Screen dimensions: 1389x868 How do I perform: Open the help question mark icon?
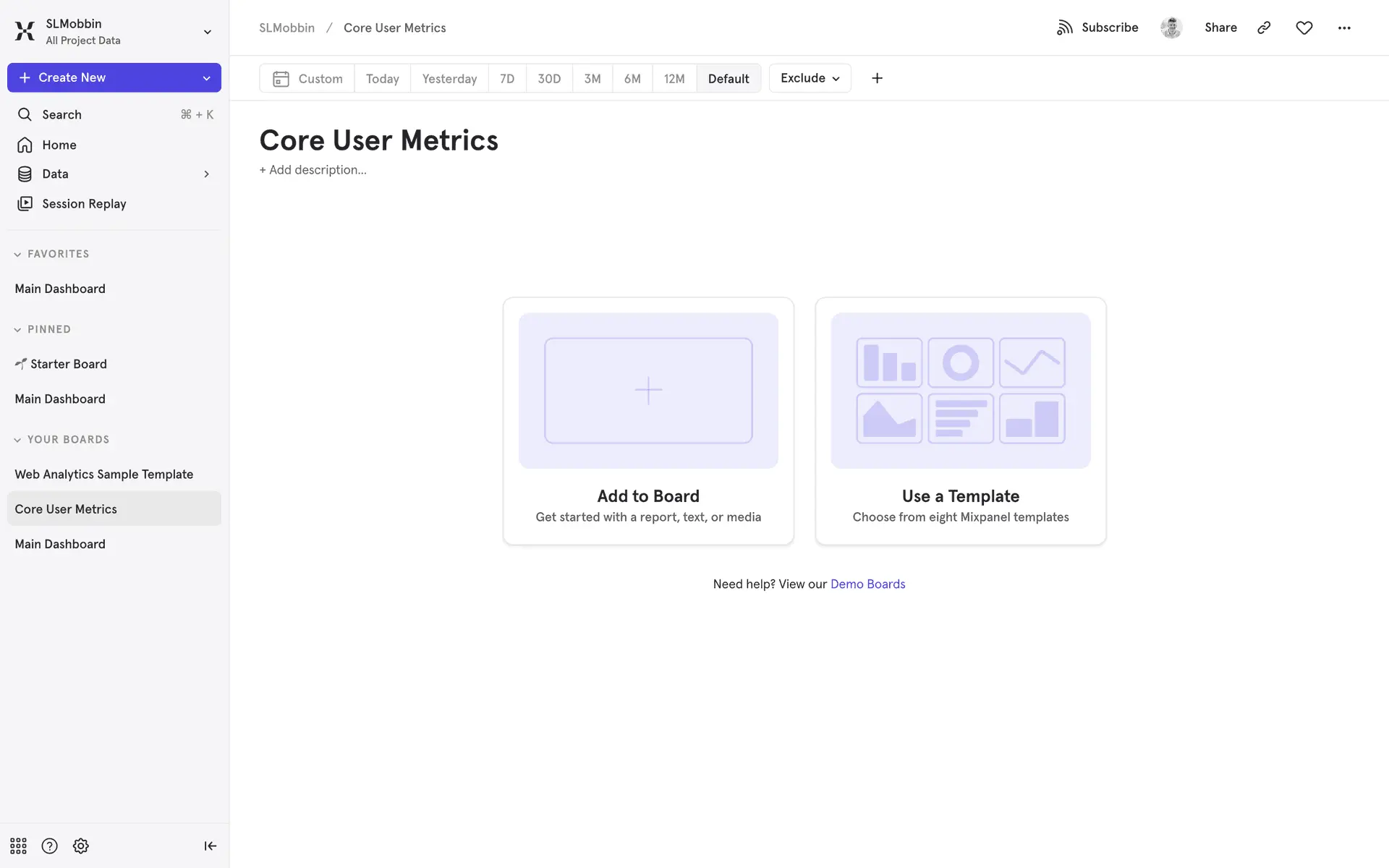[49, 846]
